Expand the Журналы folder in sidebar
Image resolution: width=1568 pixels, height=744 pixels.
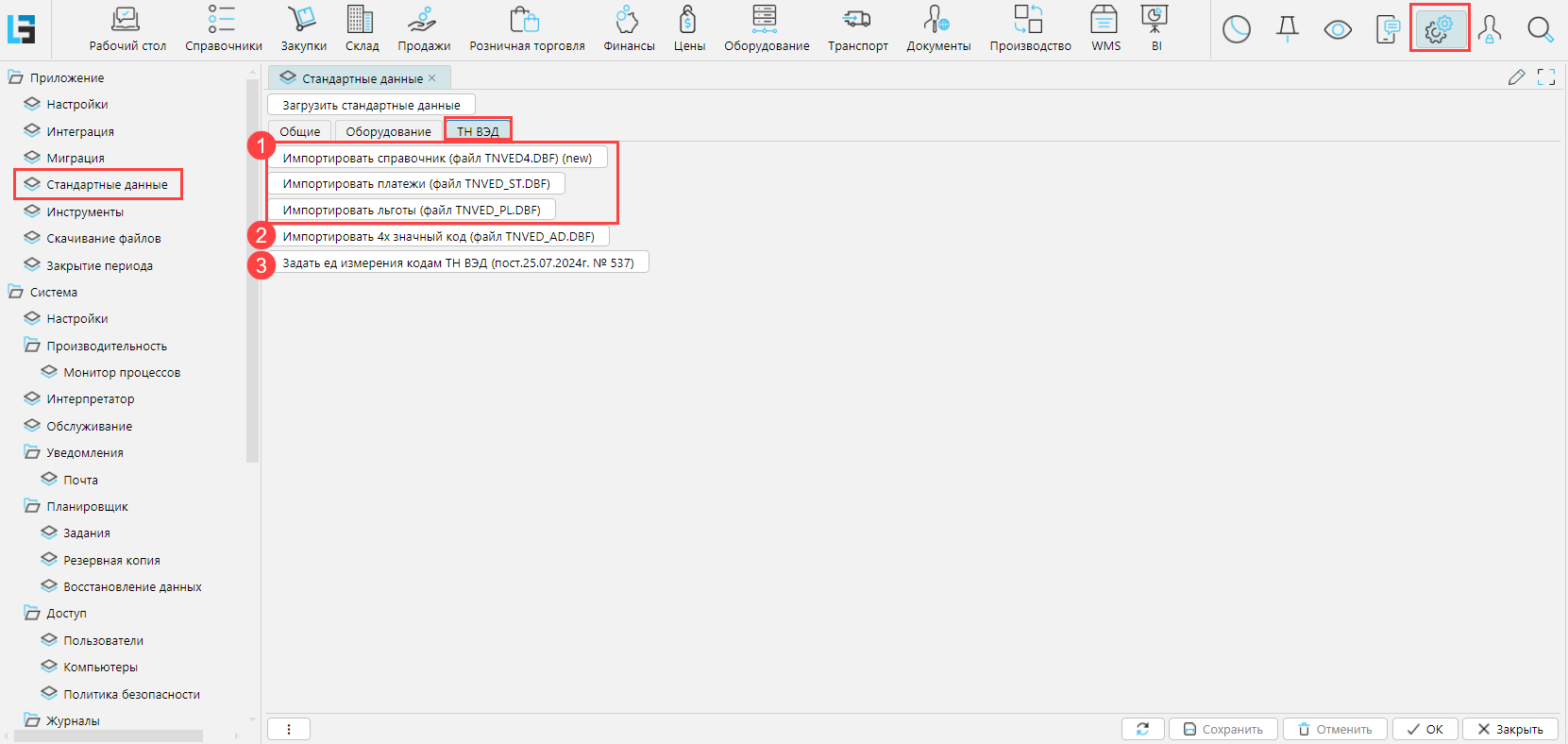[x=33, y=720]
